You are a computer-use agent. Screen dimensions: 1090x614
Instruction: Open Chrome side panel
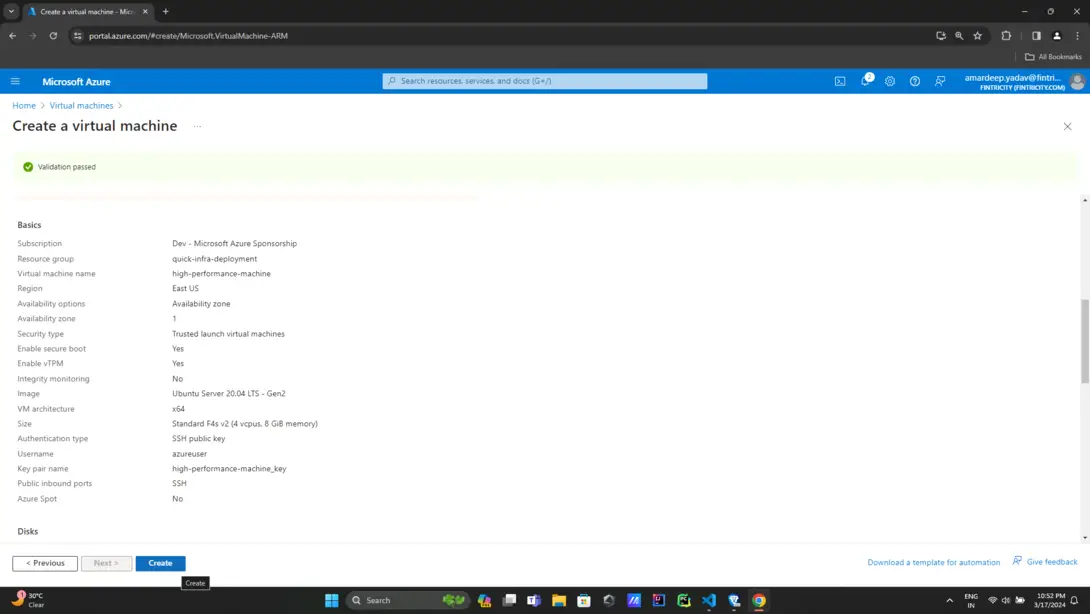1036,35
